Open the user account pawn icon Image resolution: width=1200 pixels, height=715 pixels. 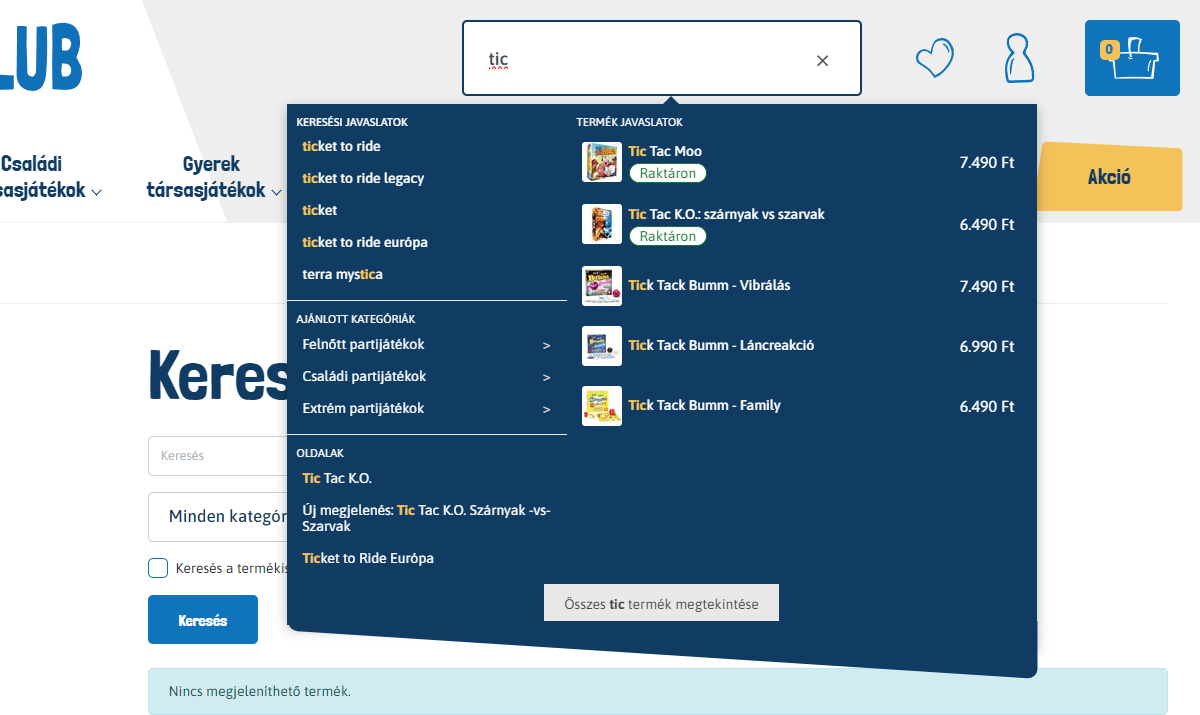[1018, 58]
